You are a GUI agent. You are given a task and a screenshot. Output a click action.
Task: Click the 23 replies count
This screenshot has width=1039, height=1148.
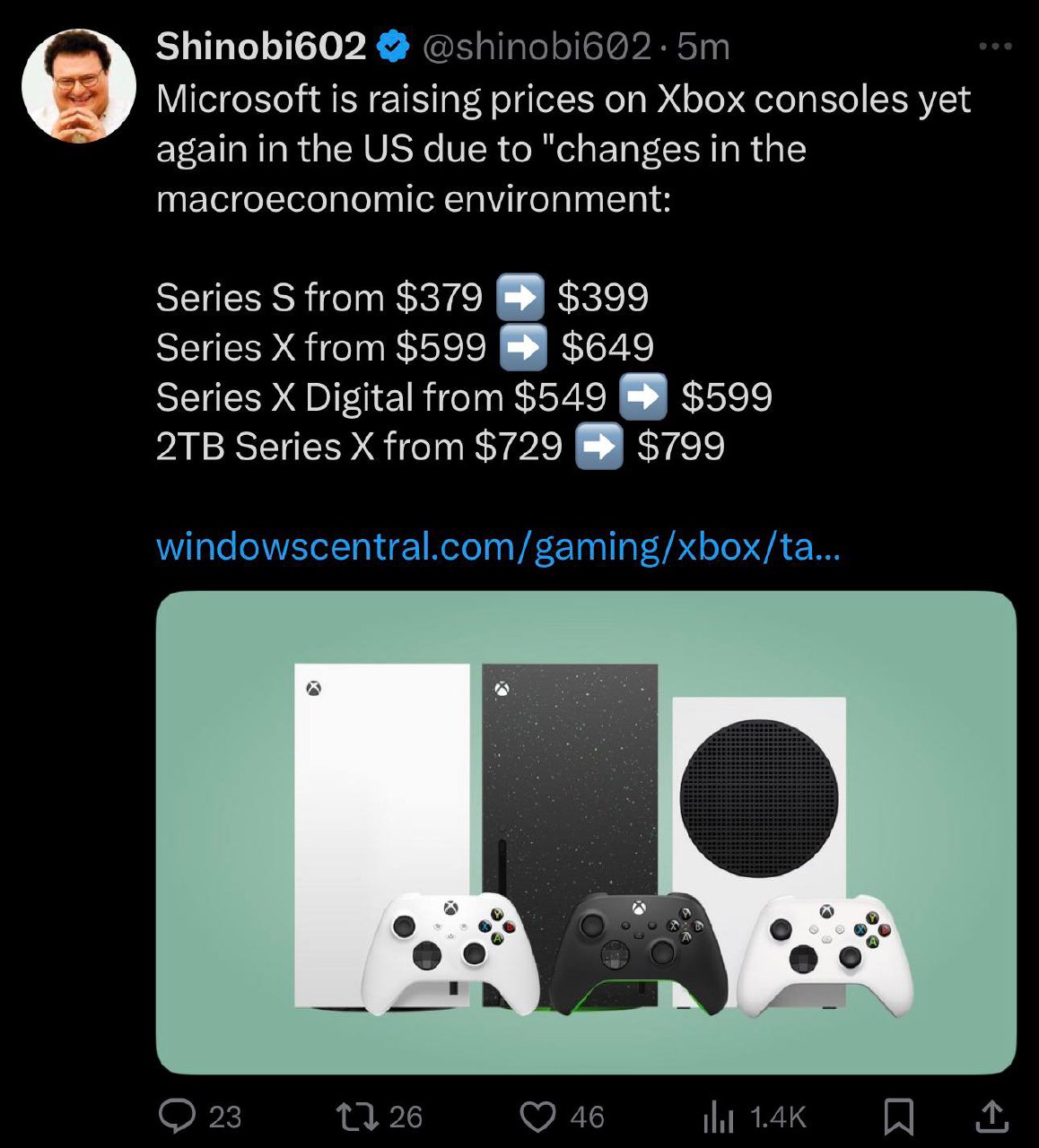pyautogui.click(x=225, y=1117)
